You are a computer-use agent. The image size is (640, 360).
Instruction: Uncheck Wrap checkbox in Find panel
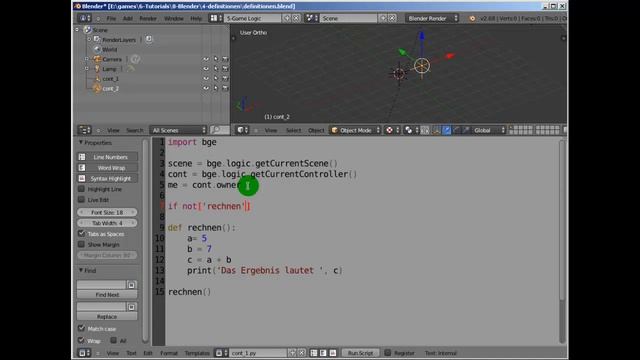[x=81, y=340]
